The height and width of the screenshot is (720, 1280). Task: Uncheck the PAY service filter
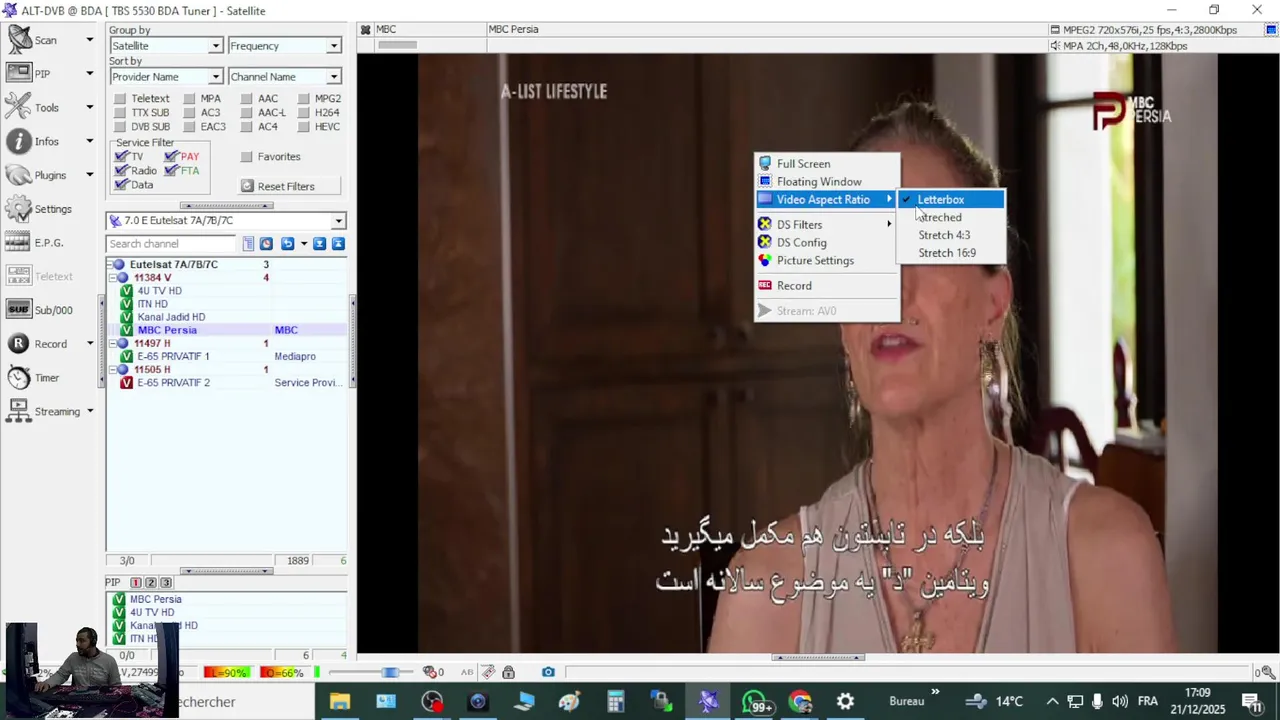(x=171, y=157)
